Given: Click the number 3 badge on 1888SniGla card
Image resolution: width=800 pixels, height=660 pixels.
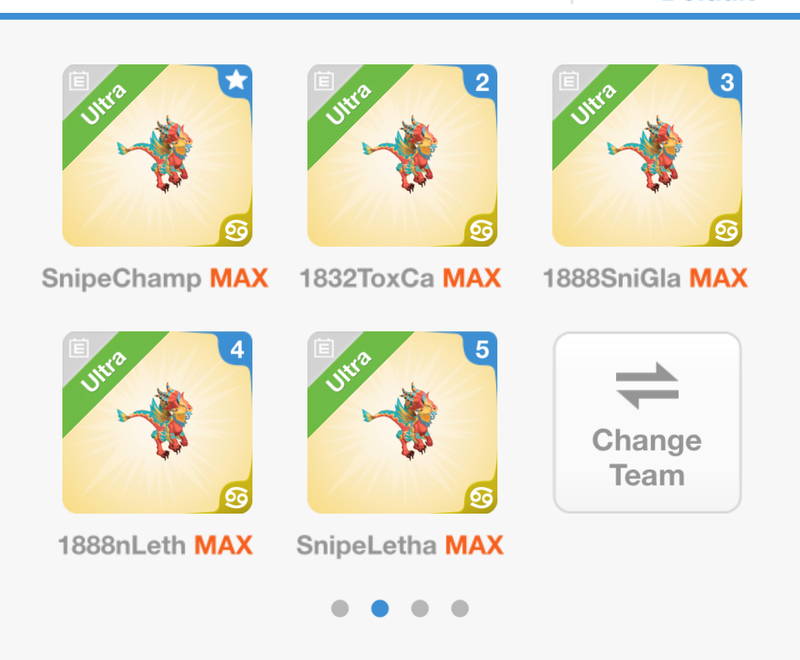Looking at the screenshot, I should pos(726,82).
